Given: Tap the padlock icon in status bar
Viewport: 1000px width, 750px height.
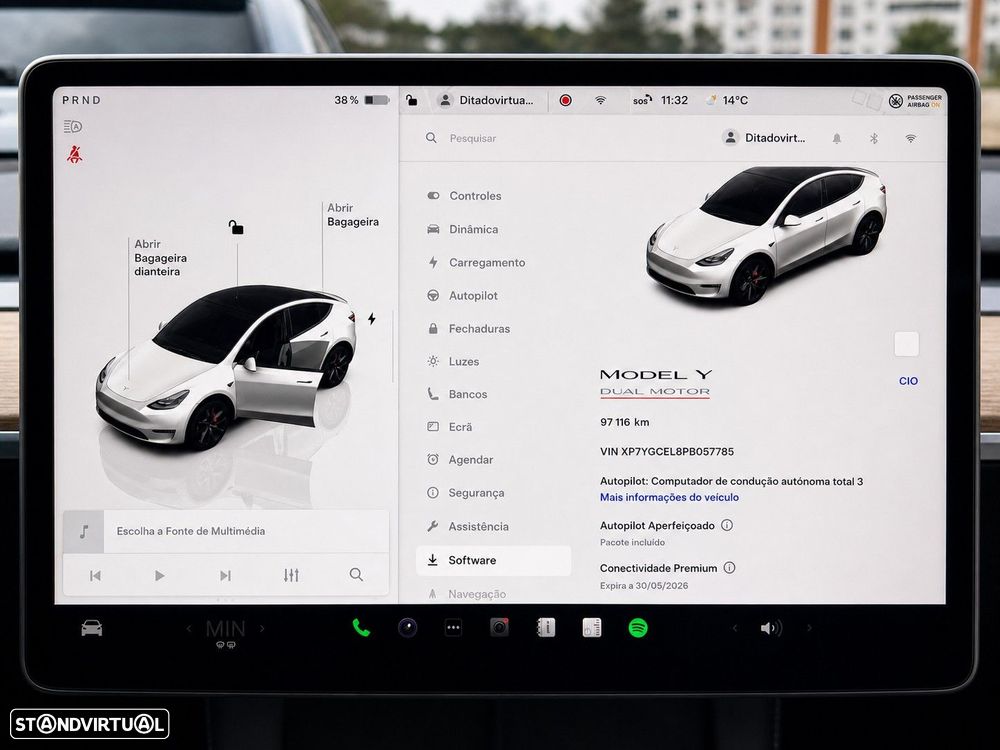Looking at the screenshot, I should click(x=412, y=100).
